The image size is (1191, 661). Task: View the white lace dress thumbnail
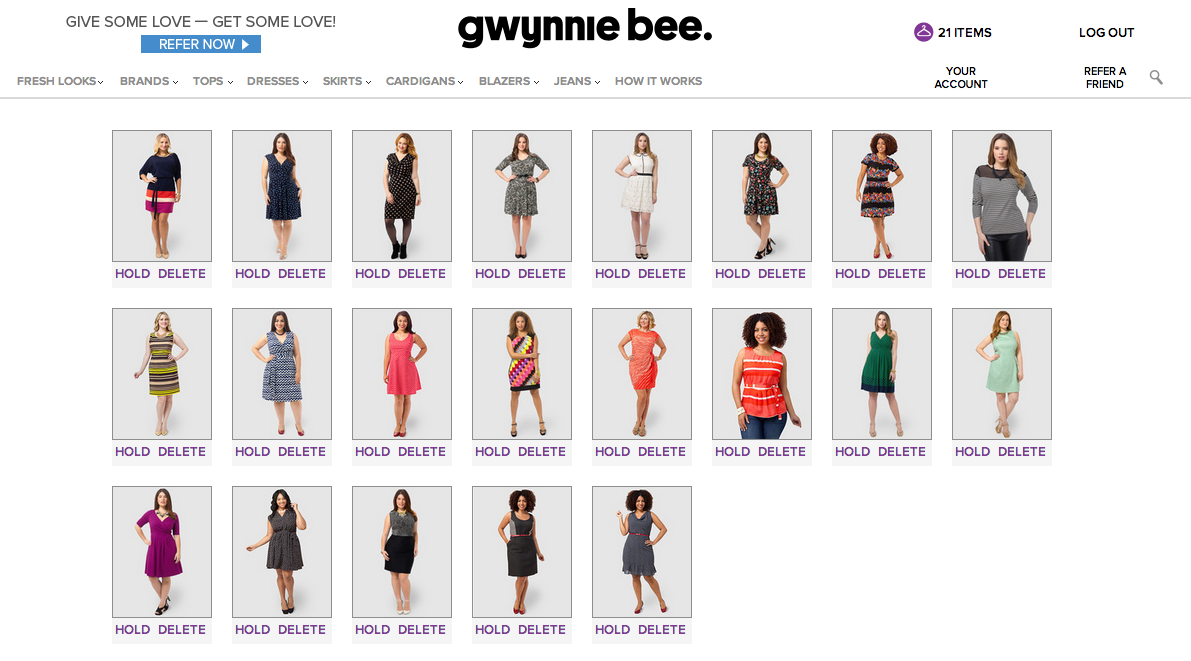click(x=642, y=196)
